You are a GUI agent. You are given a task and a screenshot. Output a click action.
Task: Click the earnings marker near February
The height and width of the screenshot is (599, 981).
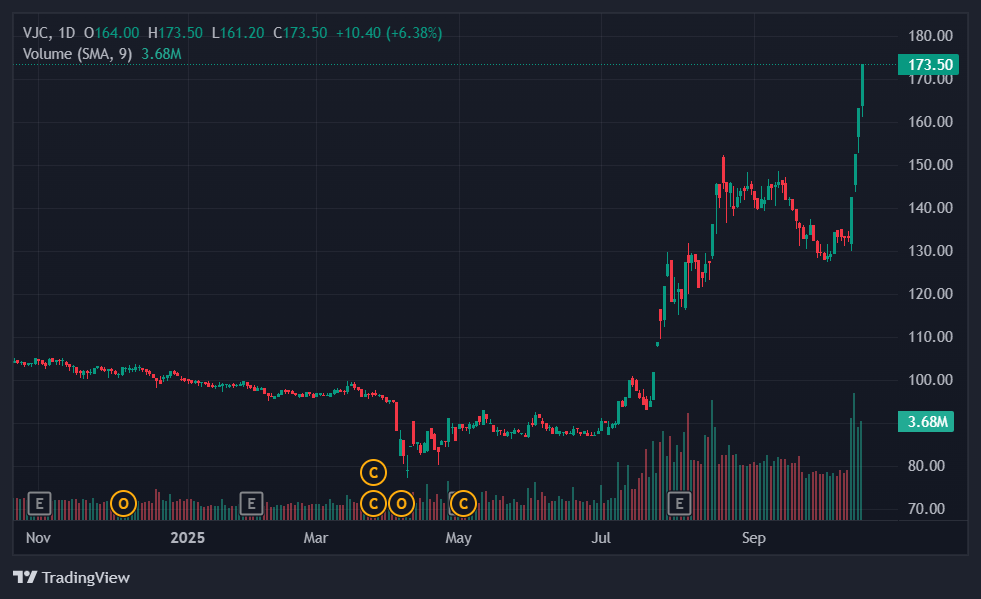click(x=252, y=503)
